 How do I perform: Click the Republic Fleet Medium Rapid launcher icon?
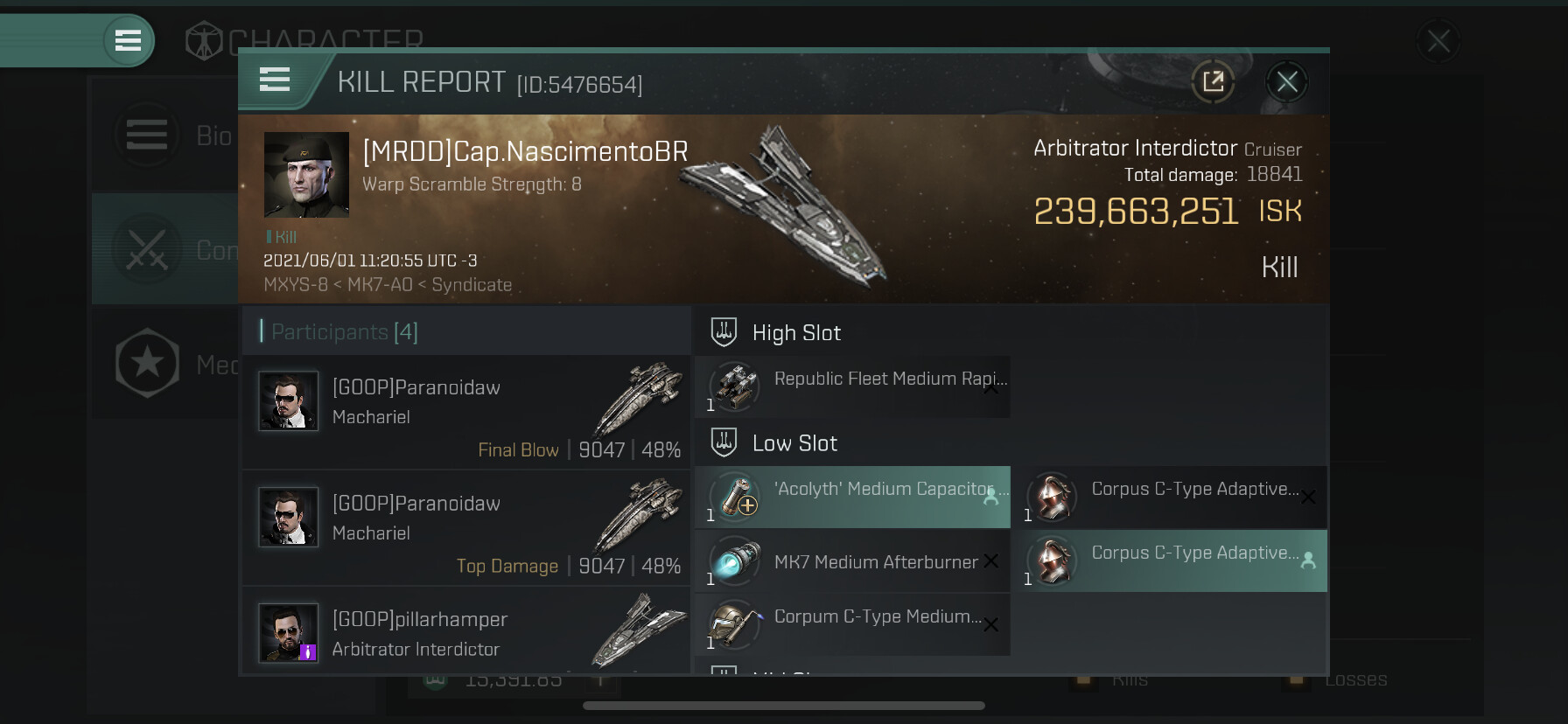(x=734, y=386)
